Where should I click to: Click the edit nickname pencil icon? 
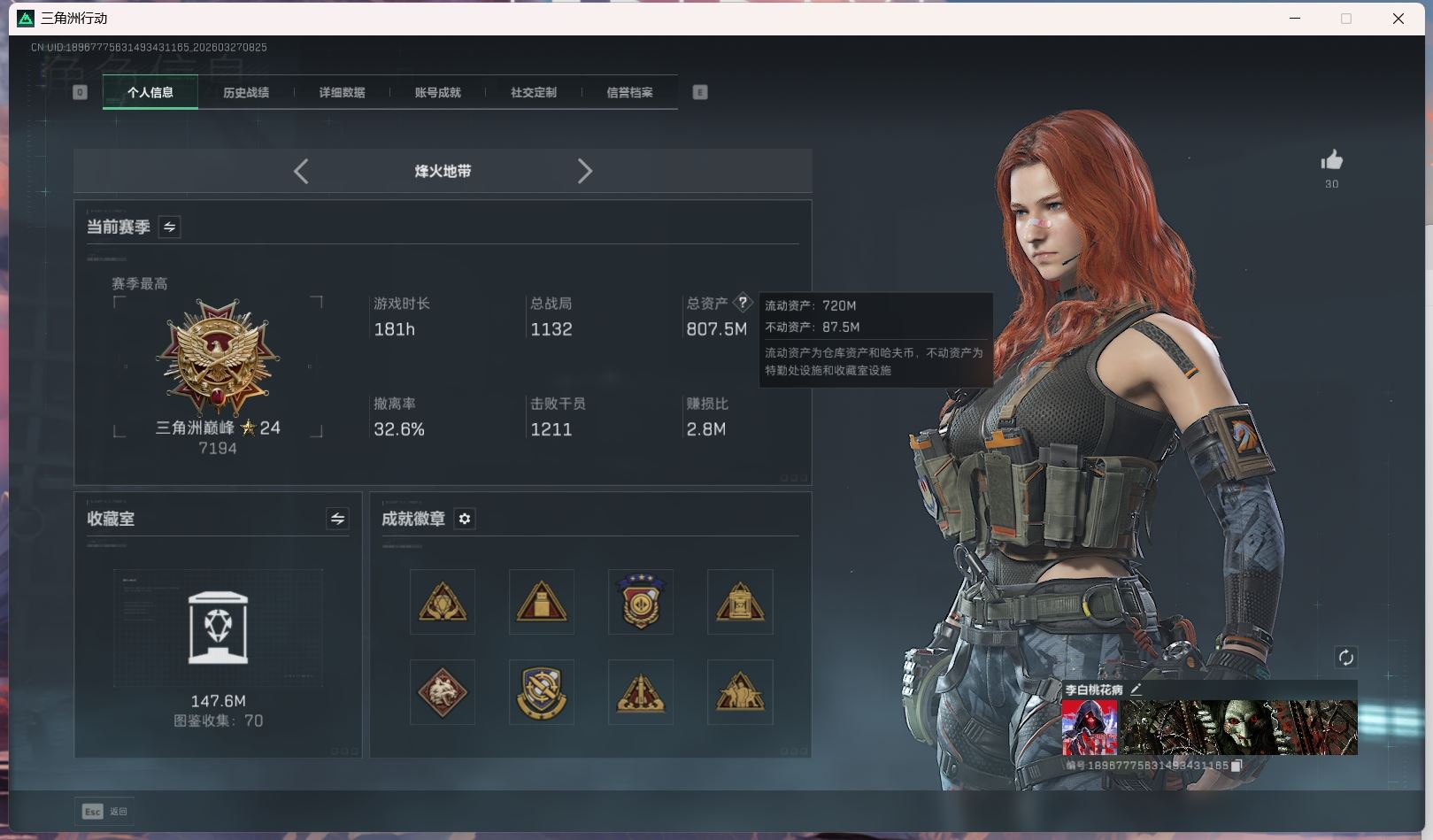click(x=1136, y=689)
